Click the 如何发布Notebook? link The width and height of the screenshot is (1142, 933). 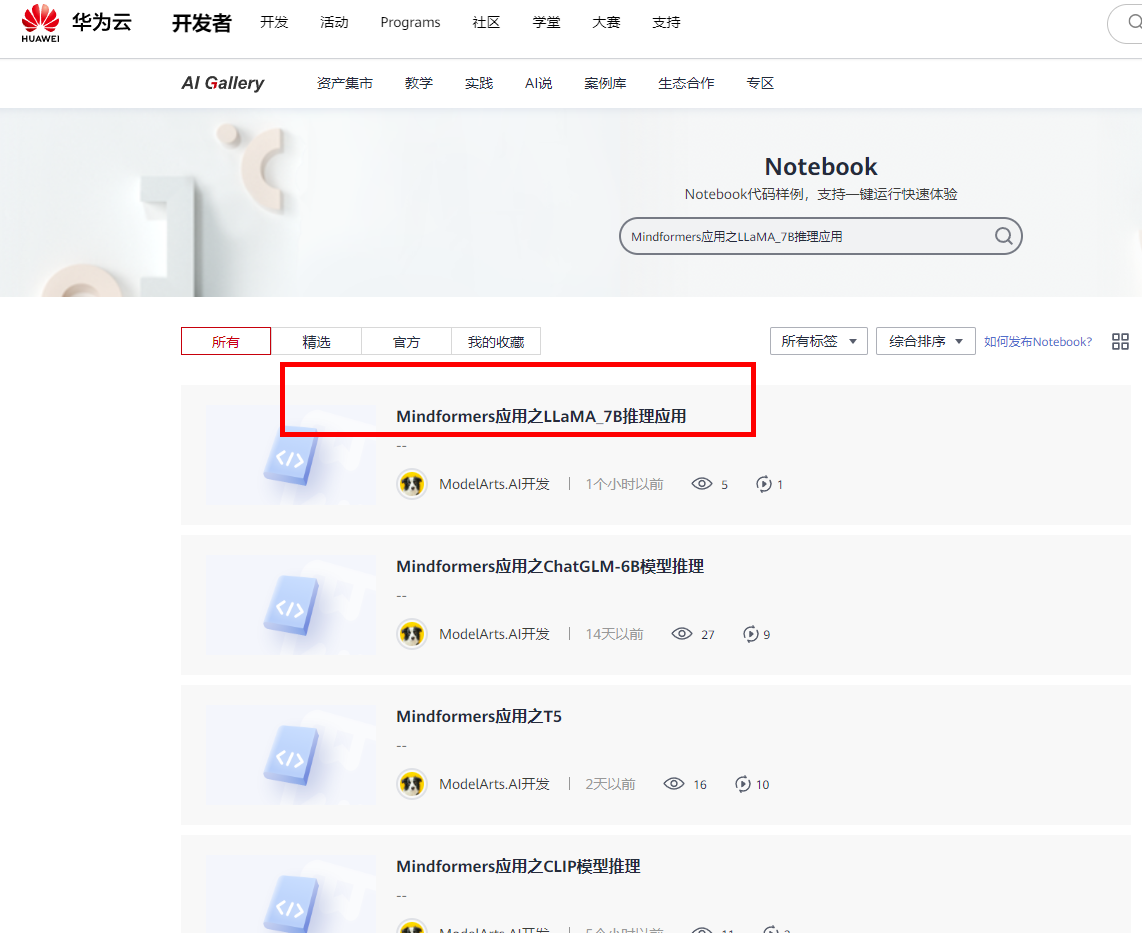[x=1038, y=342]
